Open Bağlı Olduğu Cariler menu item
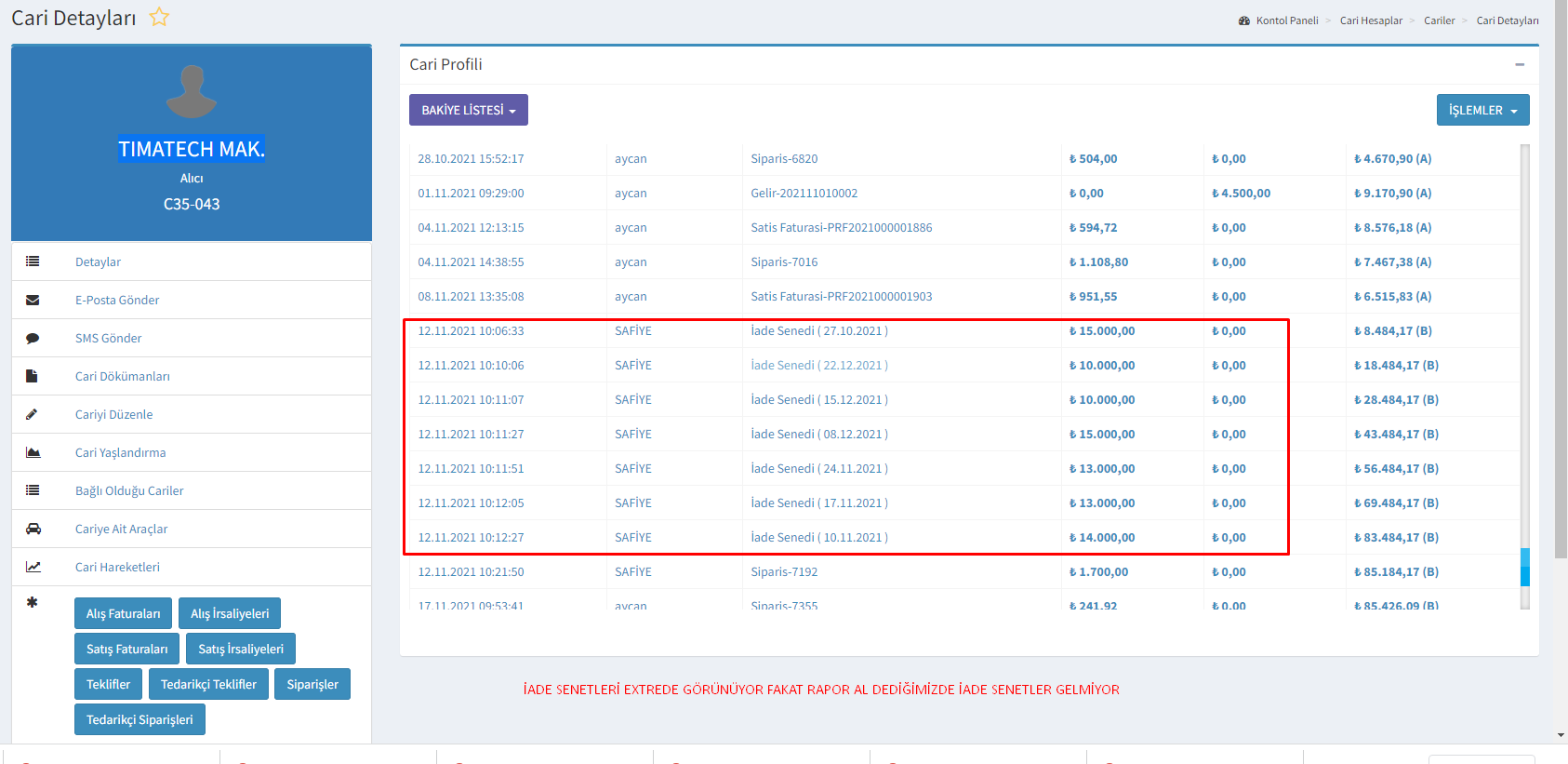Image resolution: width=1568 pixels, height=764 pixels. [129, 490]
